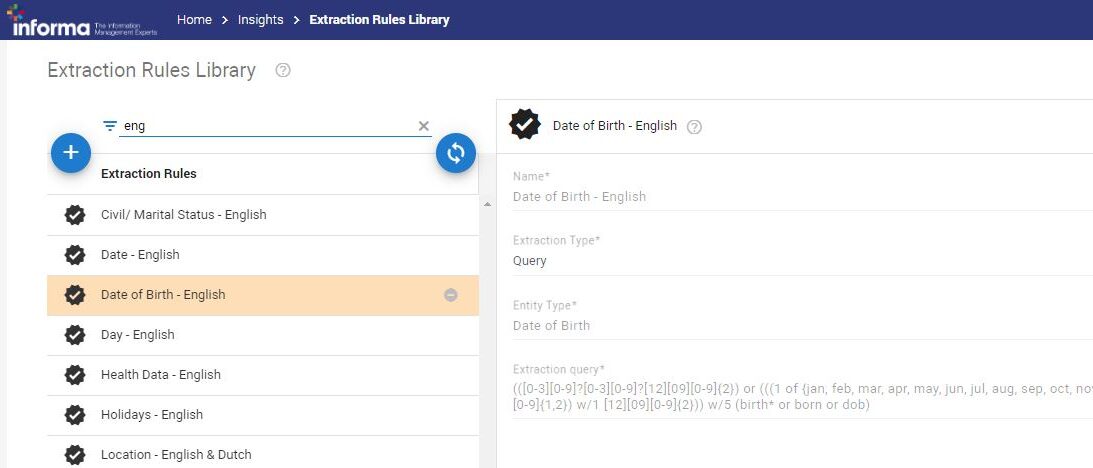Screen dimensions: 1093x468
Task: Open help icon beside Extraction Rules Library title
Action: click(283, 71)
